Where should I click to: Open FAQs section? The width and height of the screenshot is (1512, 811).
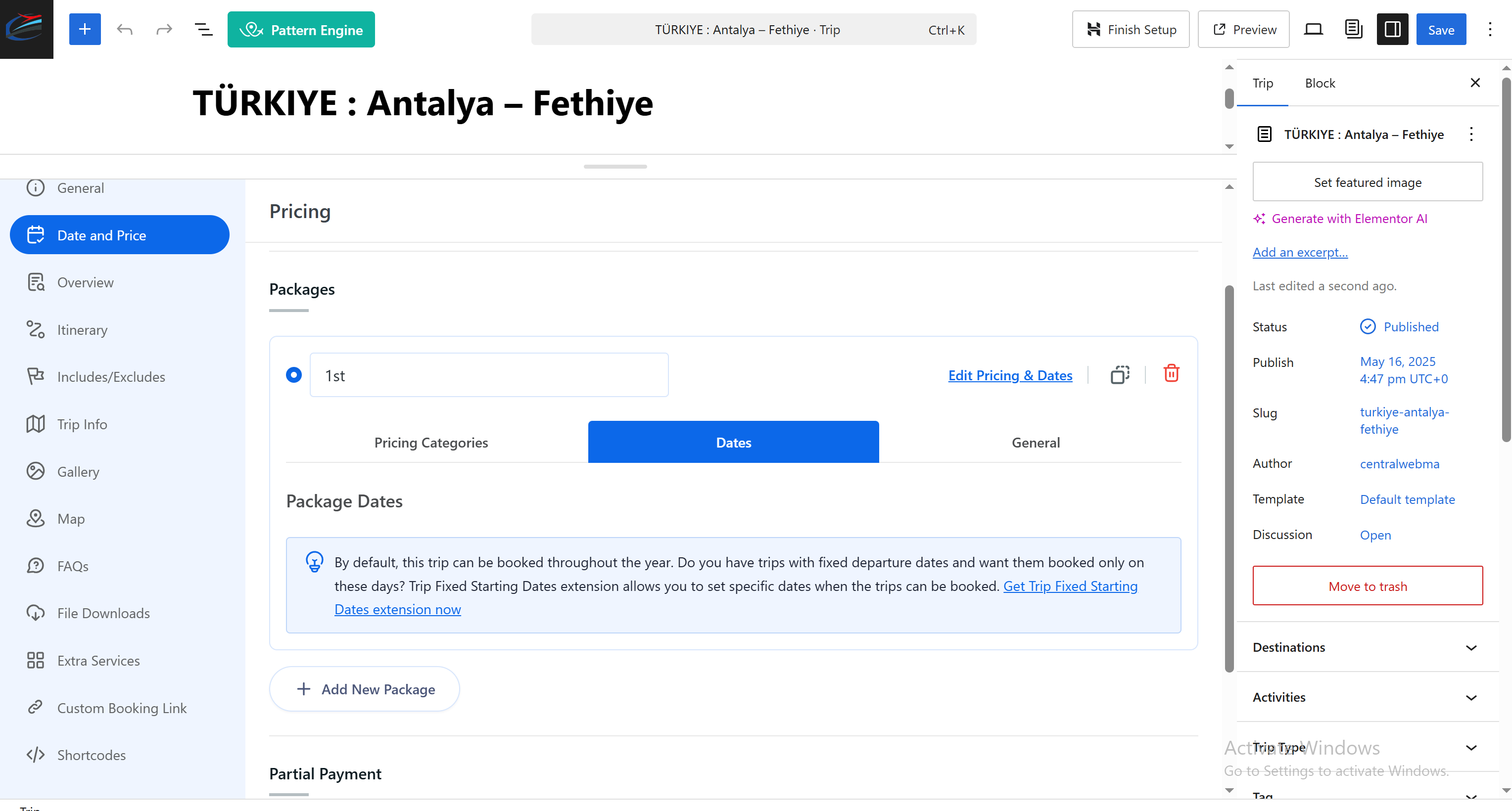click(120, 566)
